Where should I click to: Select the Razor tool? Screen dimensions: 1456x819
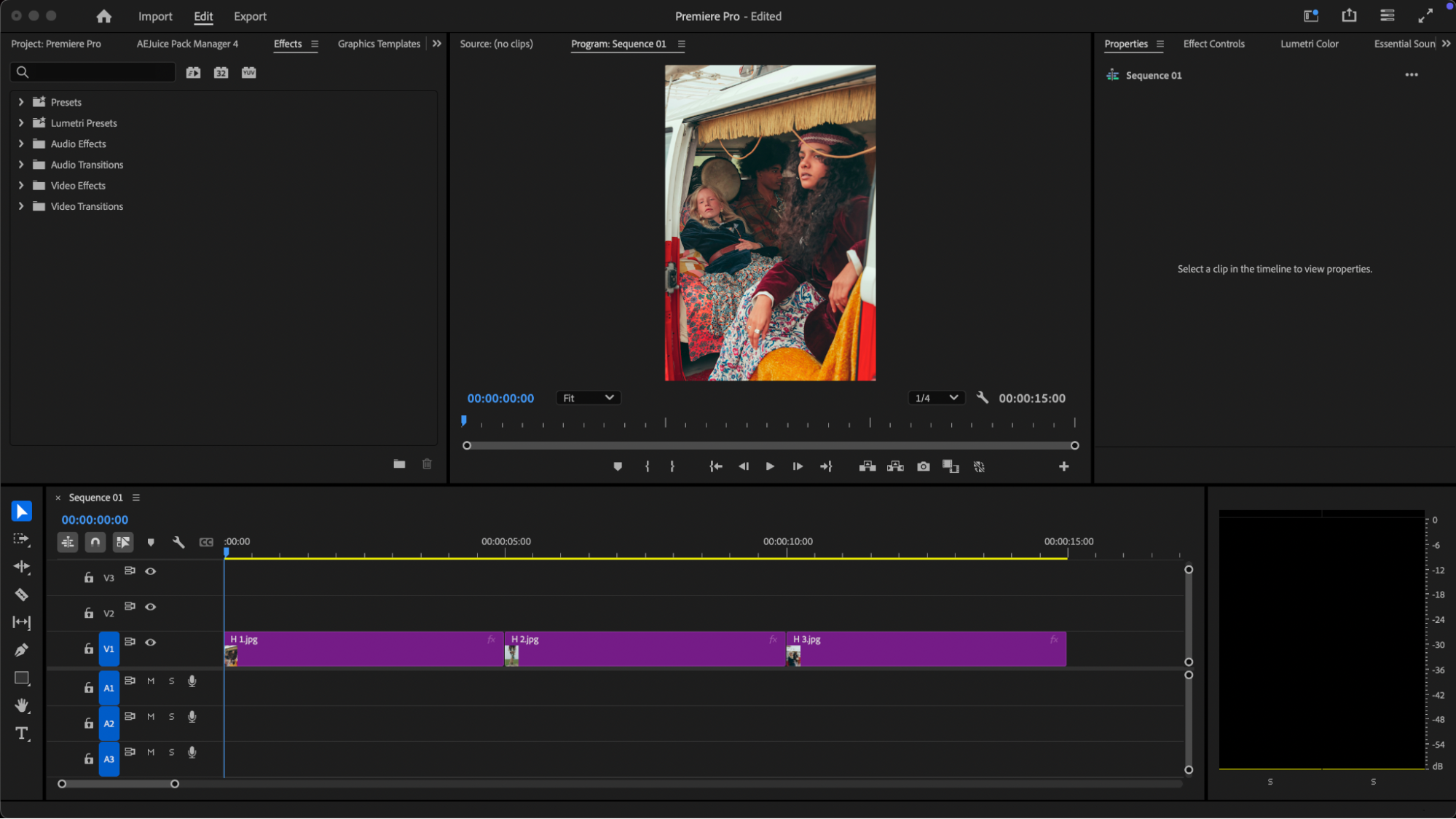tap(21, 595)
